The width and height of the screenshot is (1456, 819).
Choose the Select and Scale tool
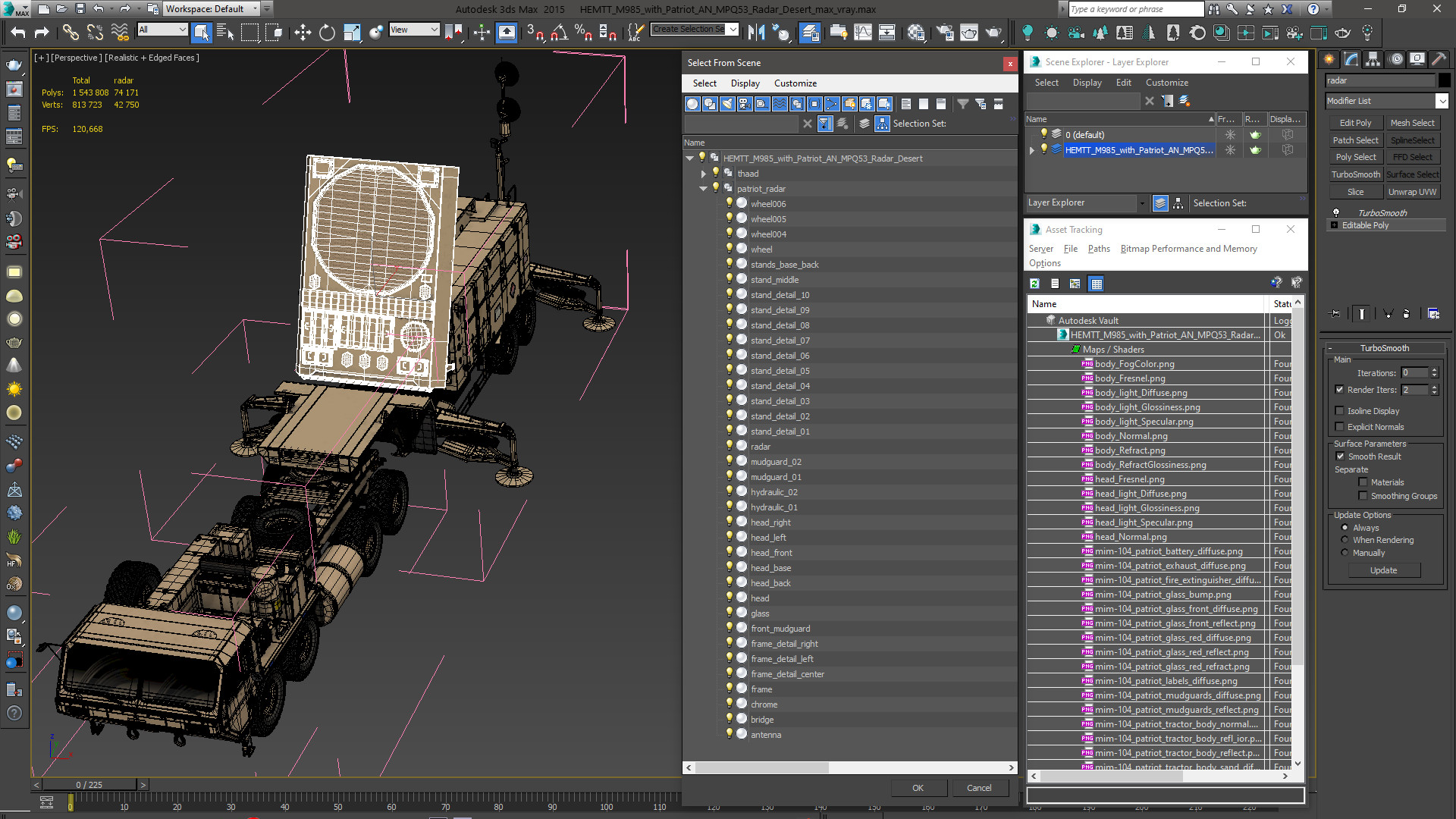(351, 32)
